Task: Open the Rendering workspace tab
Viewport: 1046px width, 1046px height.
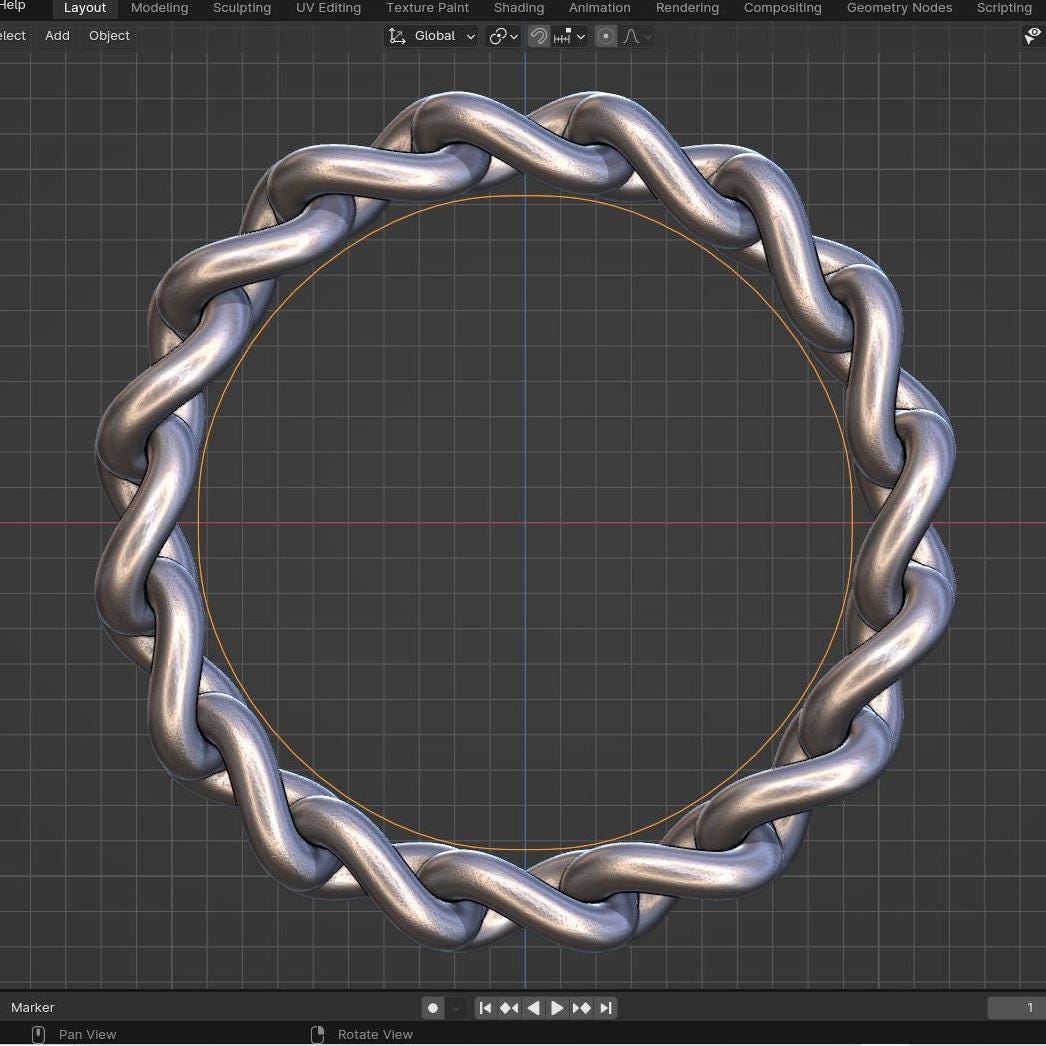Action: point(687,8)
